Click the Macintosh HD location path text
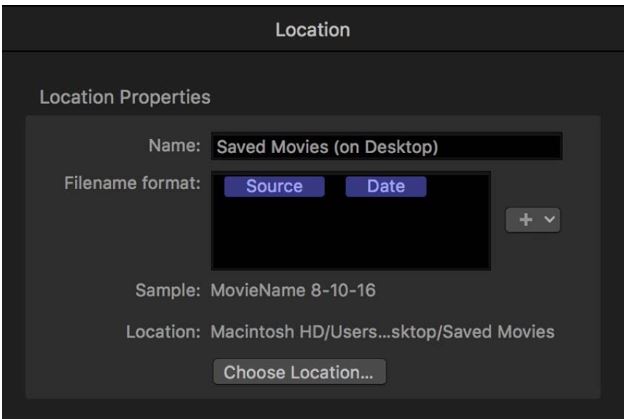 (x=381, y=331)
